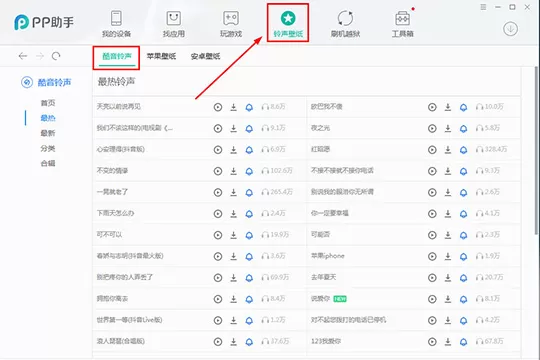Open 合辑 collections in the sidebar
The width and height of the screenshot is (540, 360).
[48, 163]
